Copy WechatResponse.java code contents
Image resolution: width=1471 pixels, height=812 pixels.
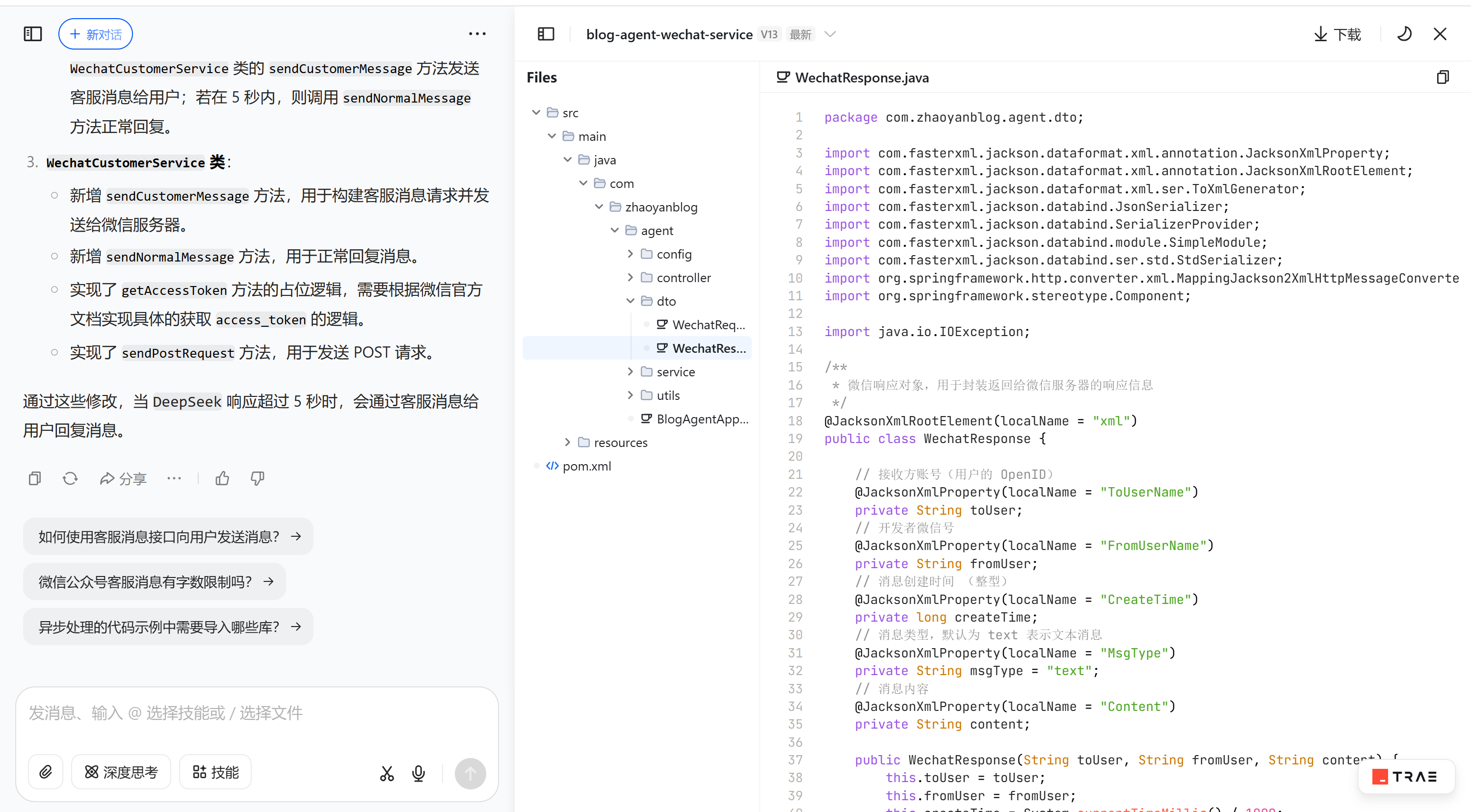pyautogui.click(x=1443, y=77)
